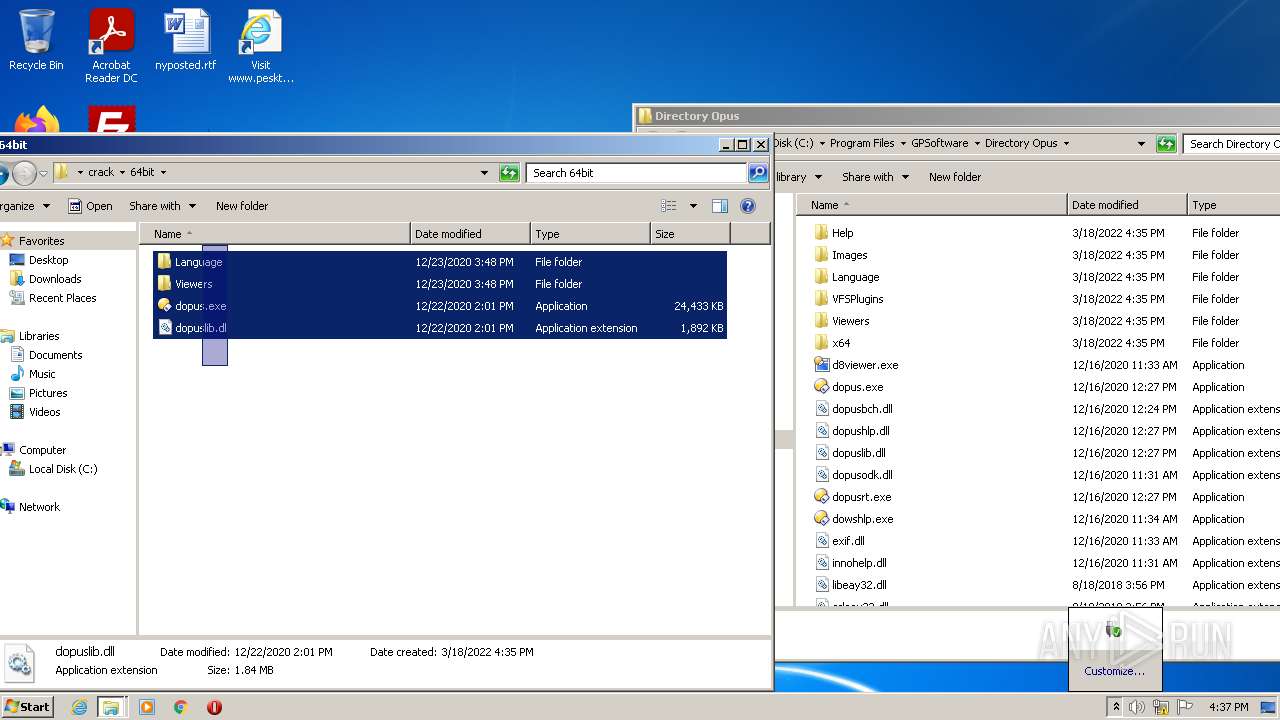Viewport: 1280px width, 720px height.
Task: Select Recent Places under Favorites
Action: 62,298
